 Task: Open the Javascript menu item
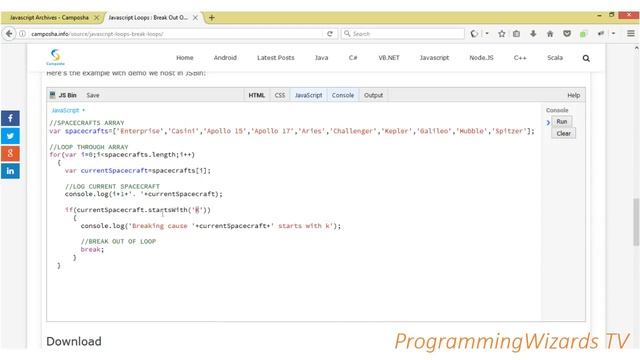point(434,58)
